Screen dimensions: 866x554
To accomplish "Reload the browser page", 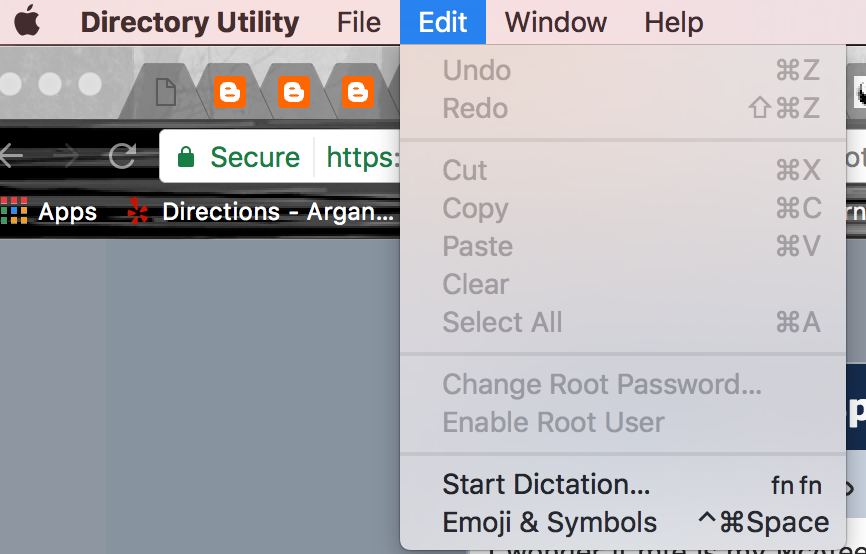I will pyautogui.click(x=122, y=156).
